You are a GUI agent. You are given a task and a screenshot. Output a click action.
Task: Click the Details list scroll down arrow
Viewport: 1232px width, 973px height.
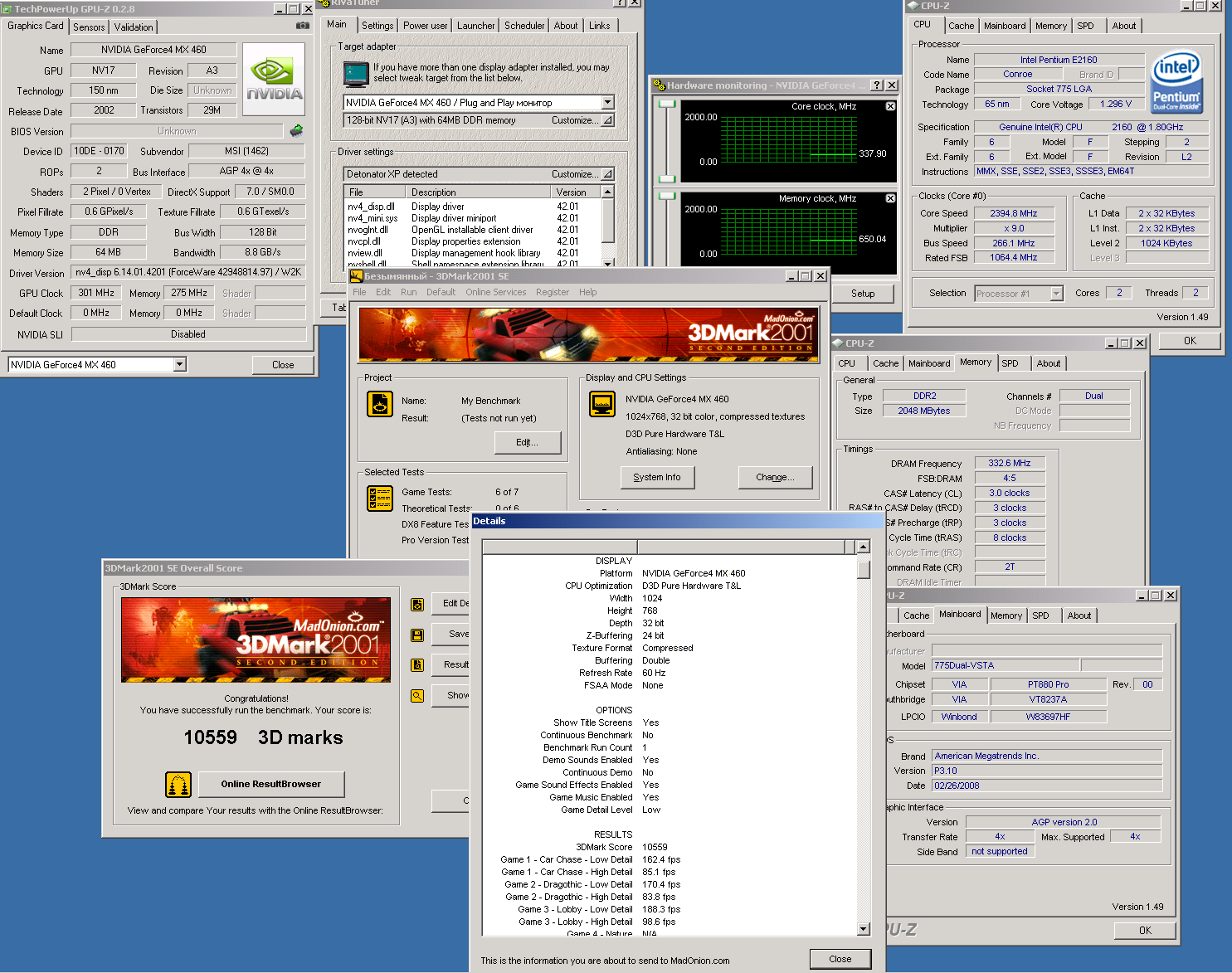coord(864,929)
